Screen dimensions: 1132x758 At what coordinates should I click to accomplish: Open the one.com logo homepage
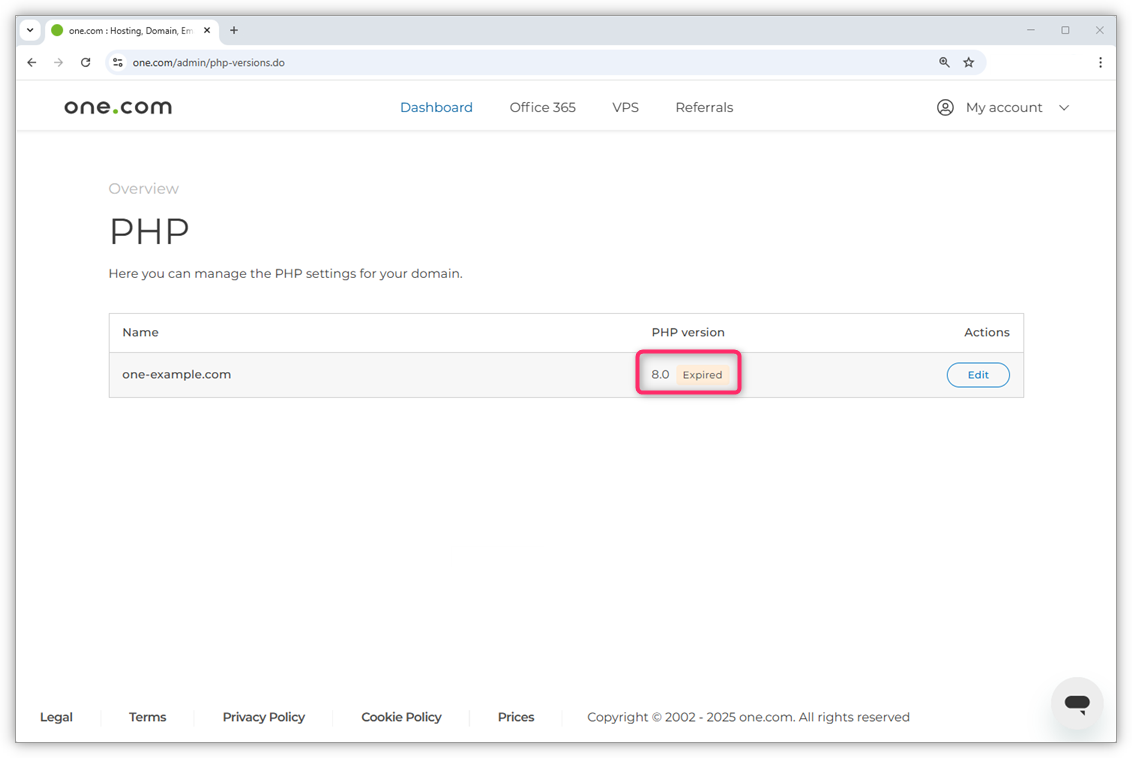click(x=117, y=107)
